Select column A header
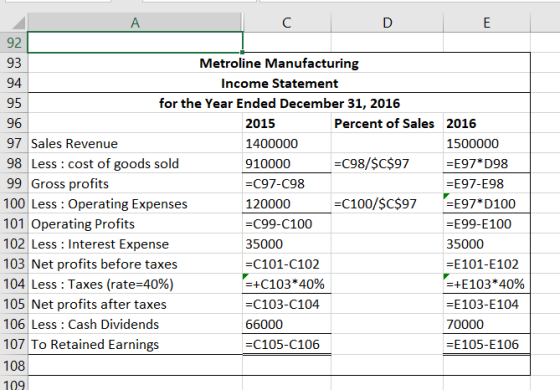The width and height of the screenshot is (560, 390). 135,23
